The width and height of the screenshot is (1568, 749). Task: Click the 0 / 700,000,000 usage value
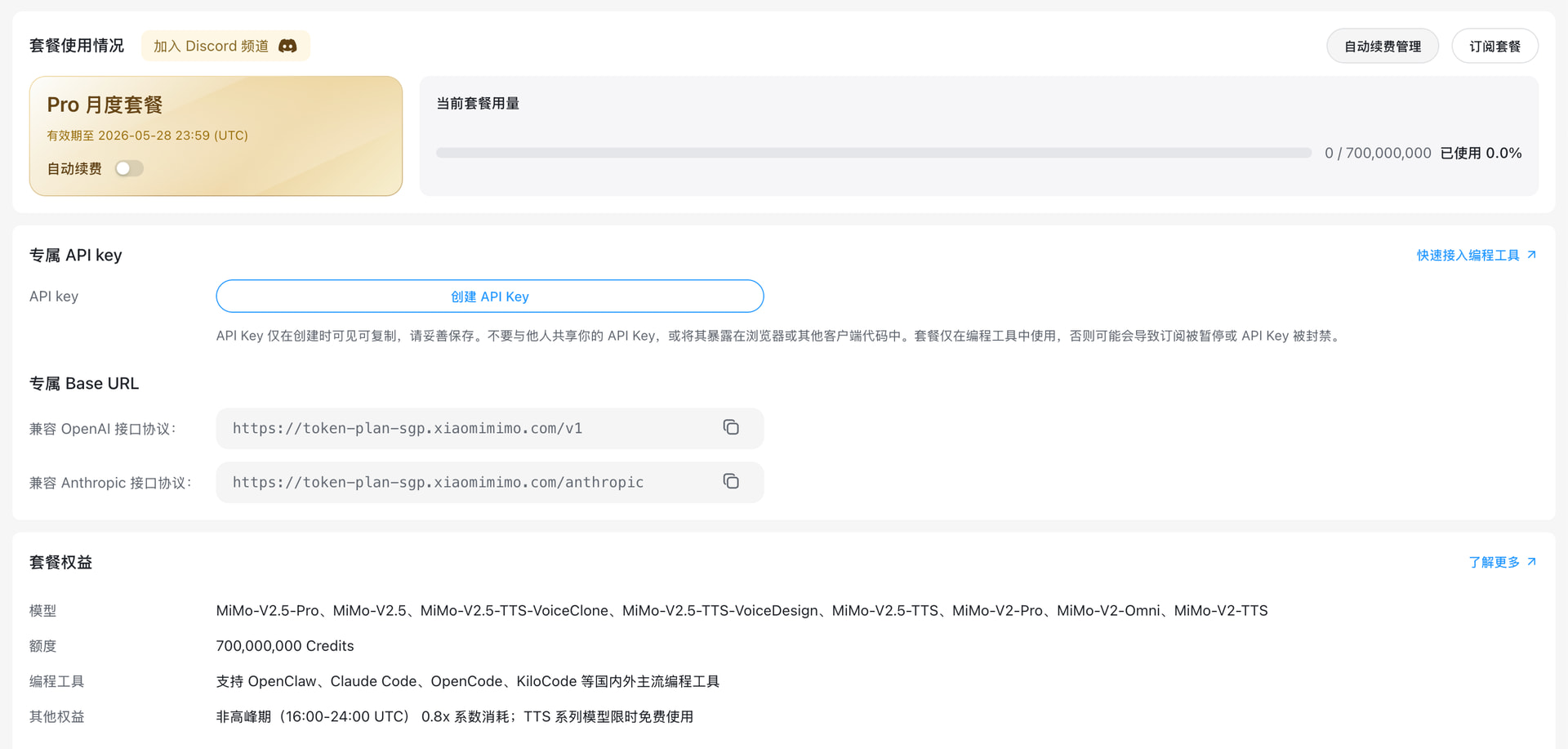coord(1378,153)
